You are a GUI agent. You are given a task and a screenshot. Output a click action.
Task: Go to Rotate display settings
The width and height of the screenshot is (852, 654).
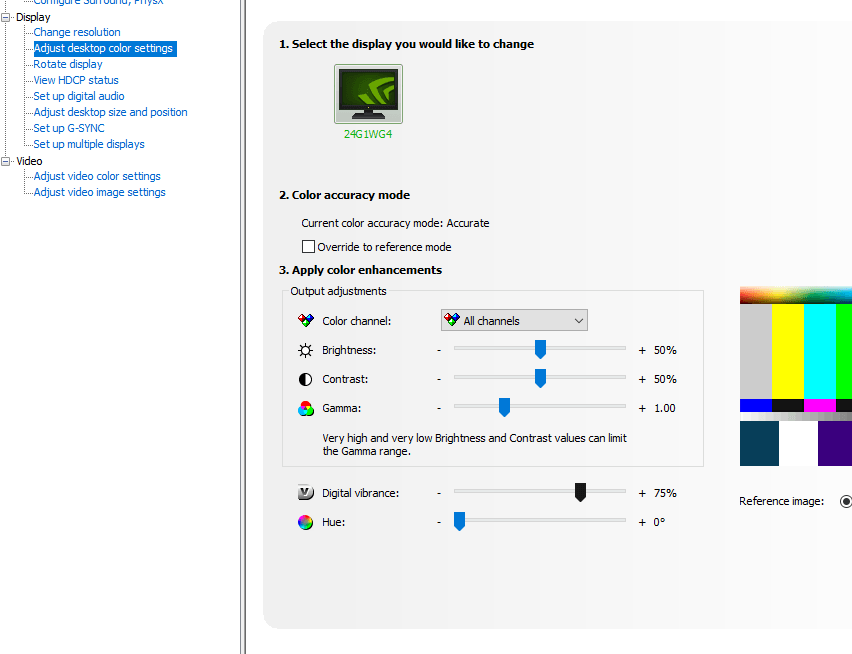68,64
